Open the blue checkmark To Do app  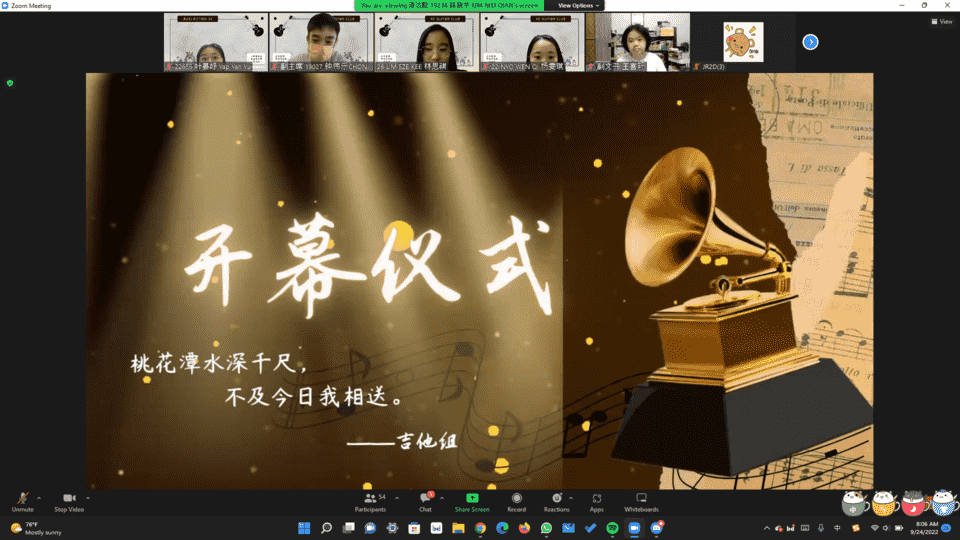(590, 528)
